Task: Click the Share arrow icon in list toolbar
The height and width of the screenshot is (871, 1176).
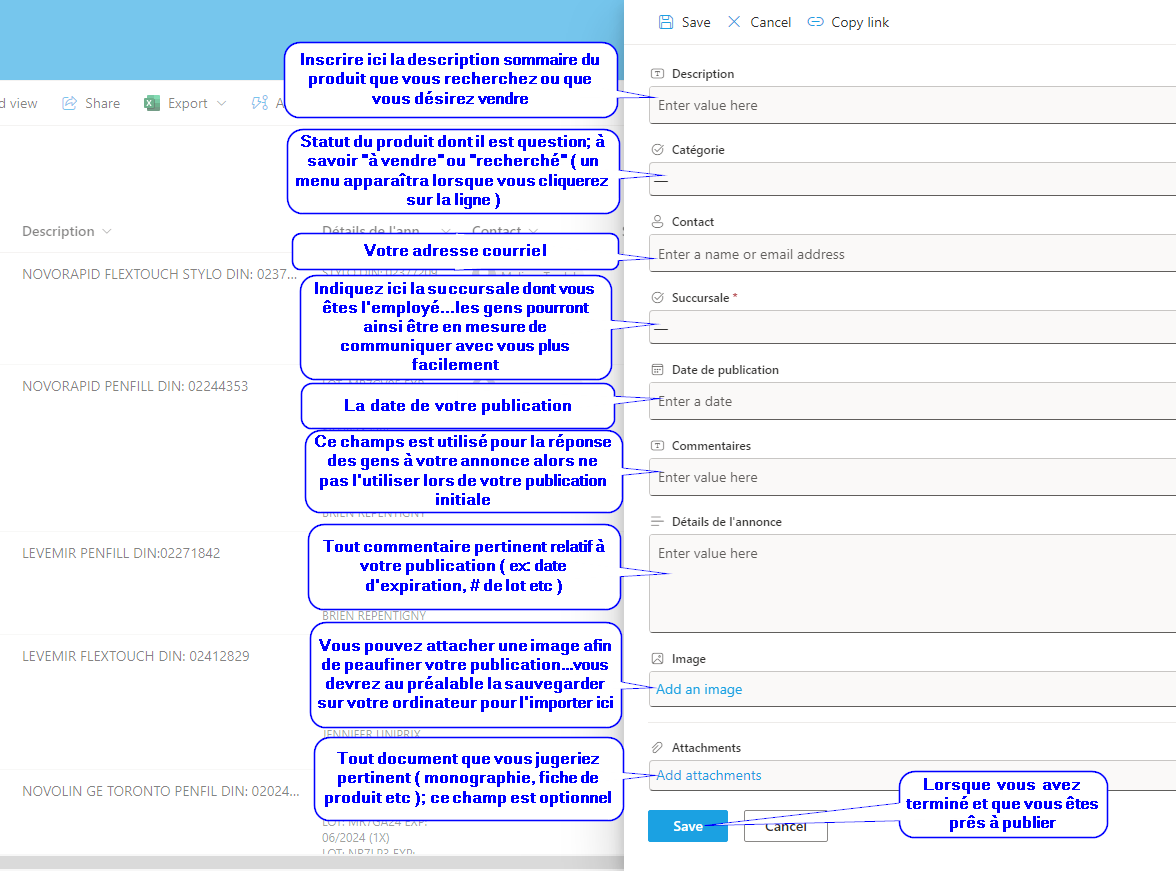Action: [69, 104]
